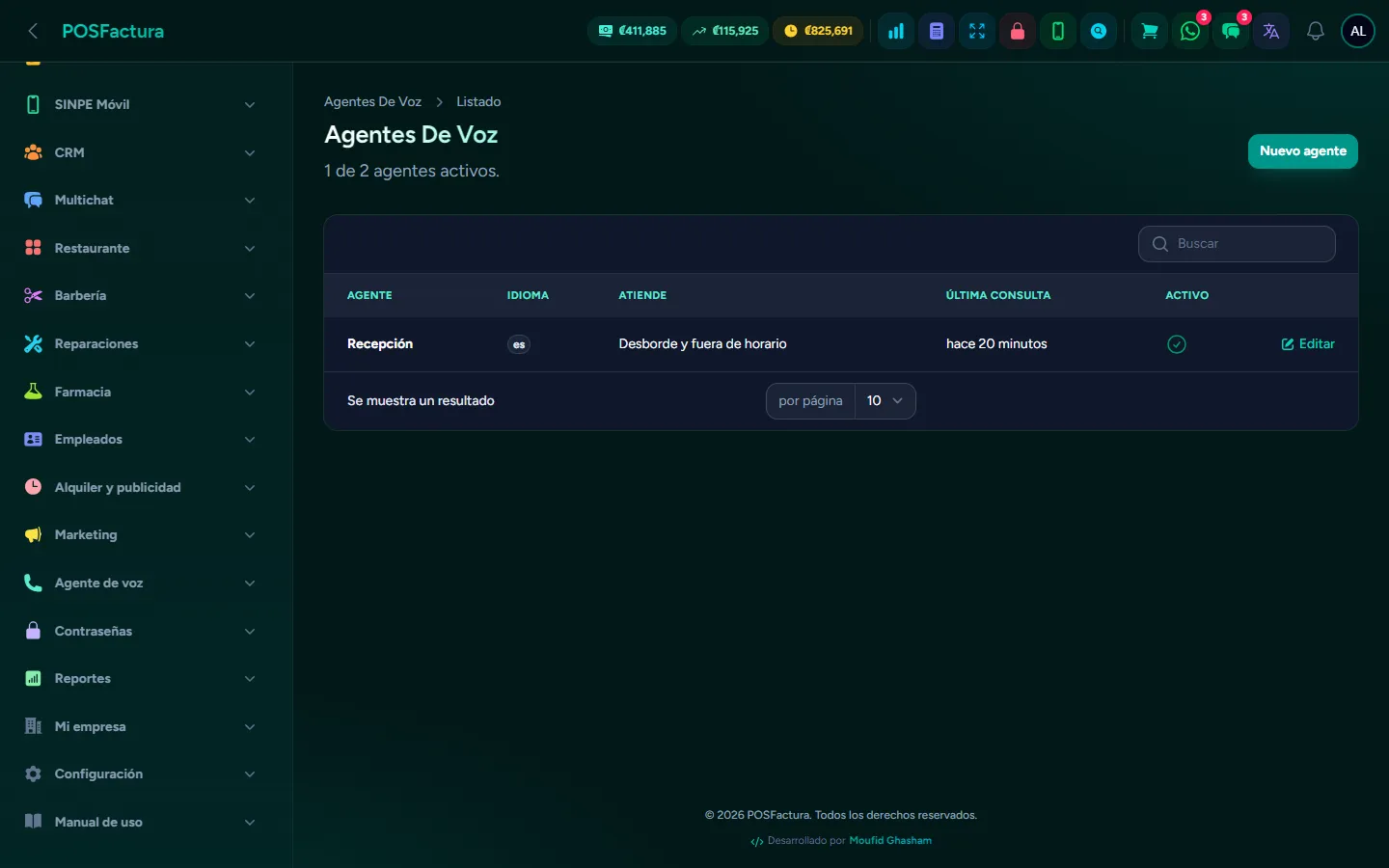Screen dimensions: 1389x868
Task: Focus the Buscar search field
Action: pyautogui.click(x=1237, y=244)
